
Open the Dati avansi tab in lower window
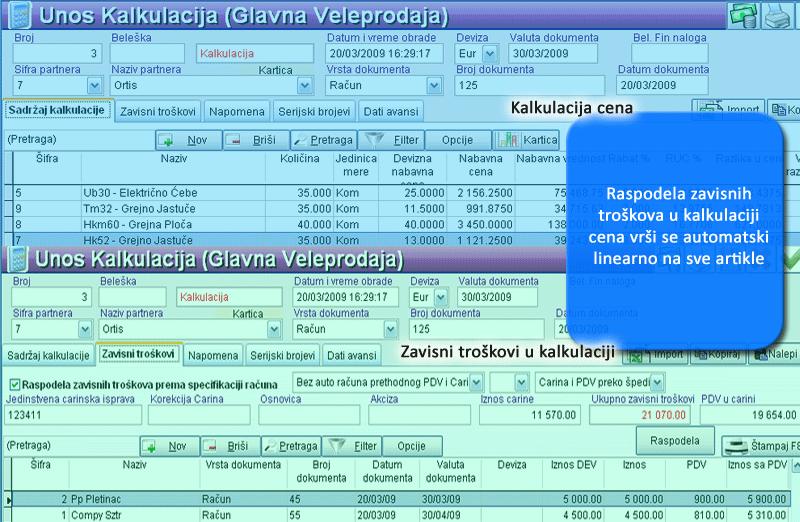pos(350,355)
